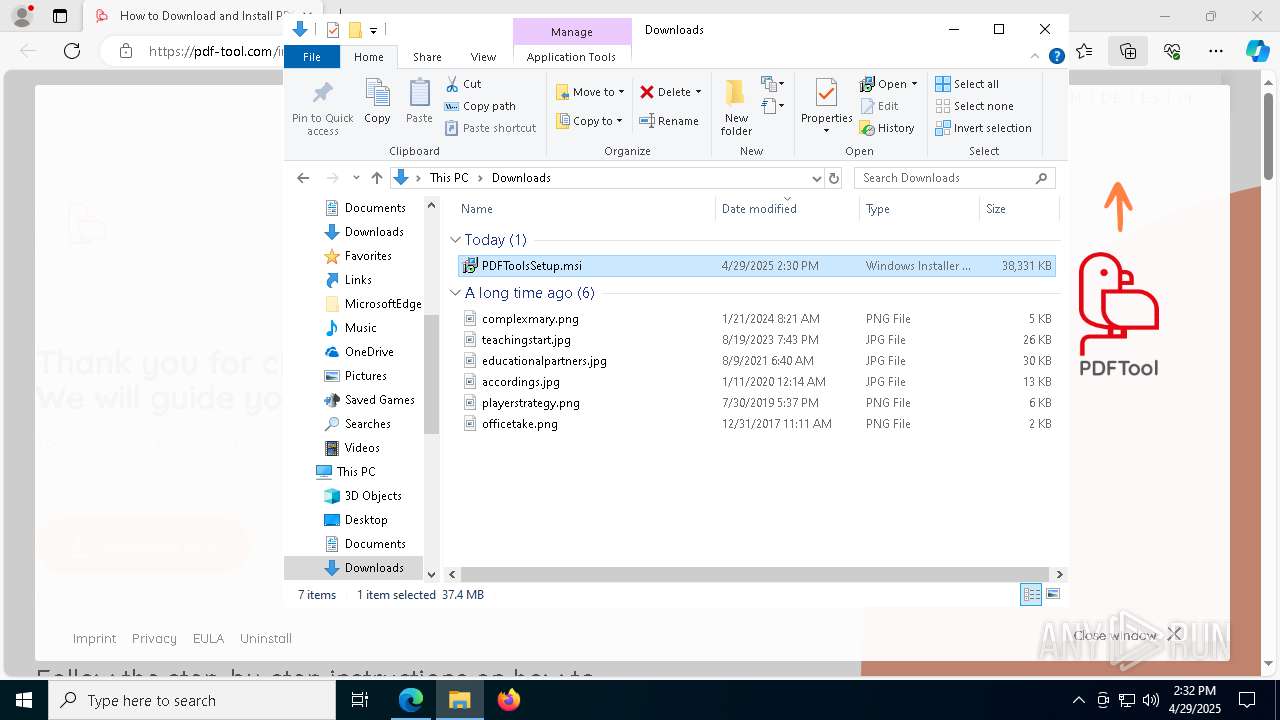Screen dimensions: 1280x720
Task: Select the complexmary.png file
Action: (756, 319)
